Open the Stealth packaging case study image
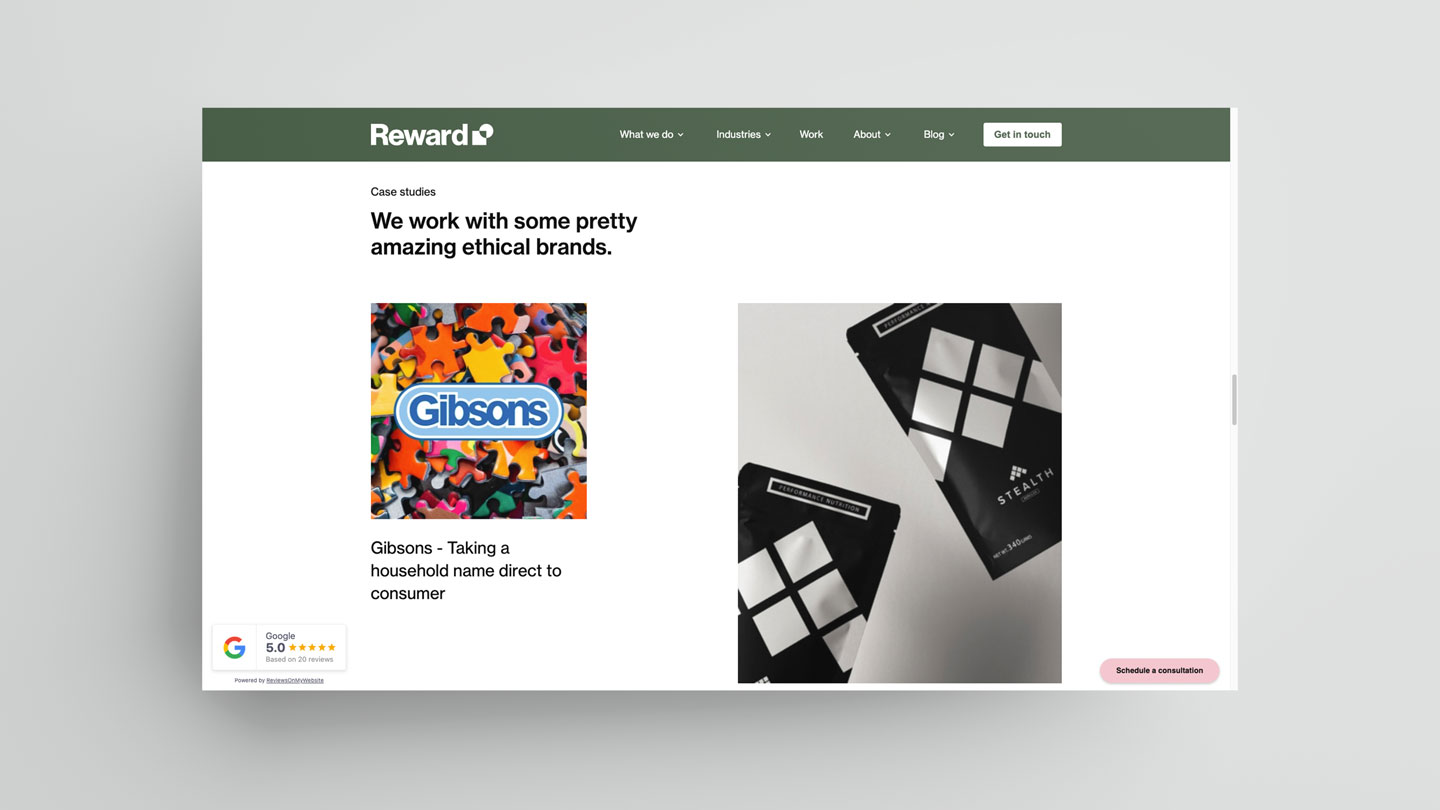The height and width of the screenshot is (810, 1440). click(900, 493)
